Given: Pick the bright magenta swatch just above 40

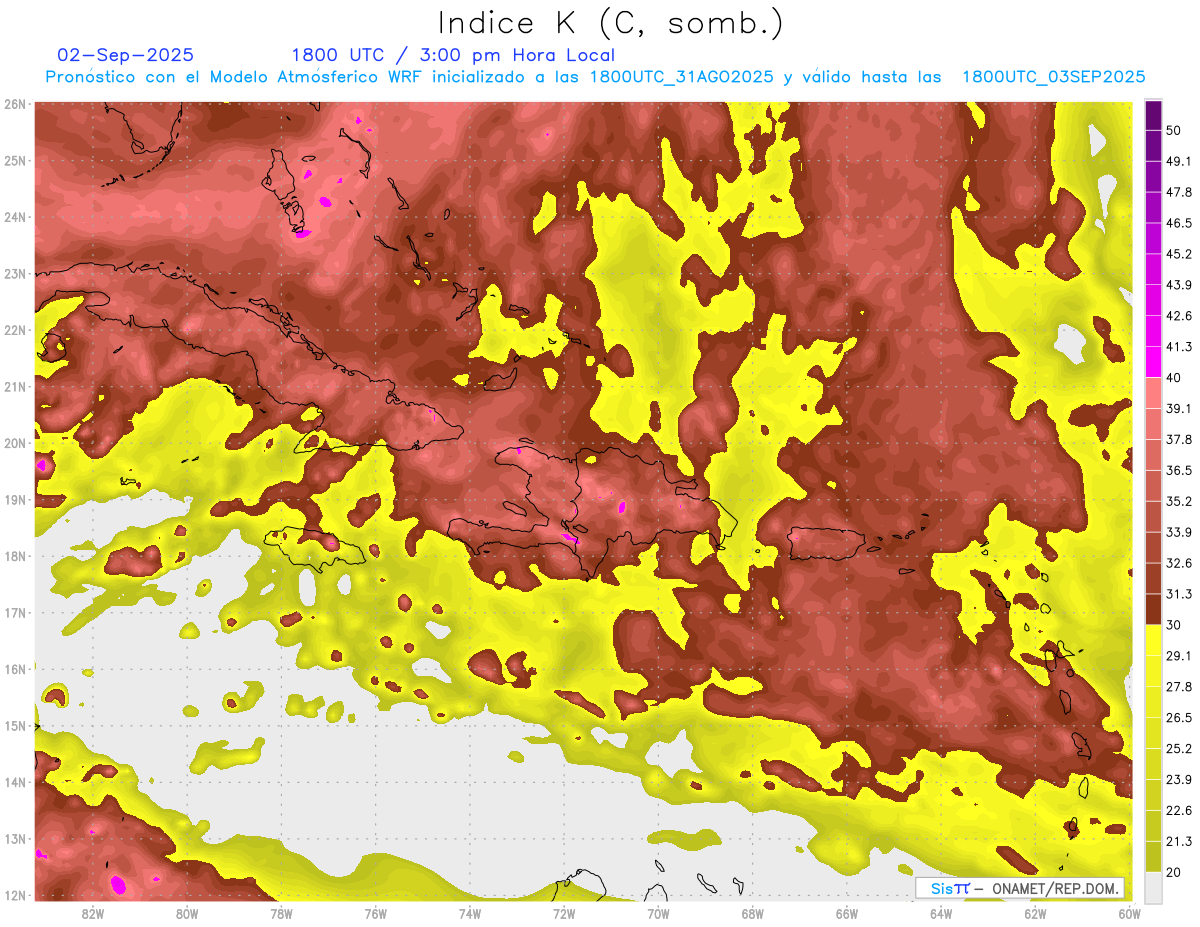Looking at the screenshot, I should (x=1153, y=362).
